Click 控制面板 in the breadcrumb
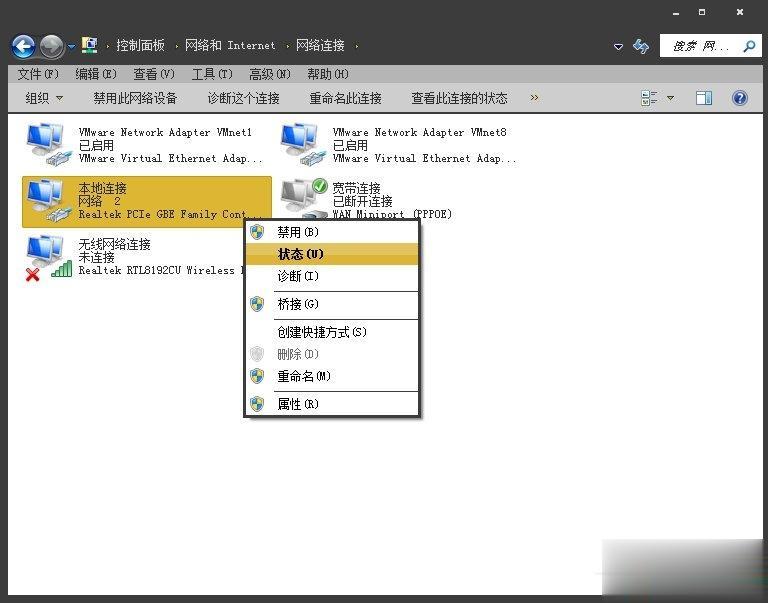Viewport: 768px width, 603px height. point(140,46)
